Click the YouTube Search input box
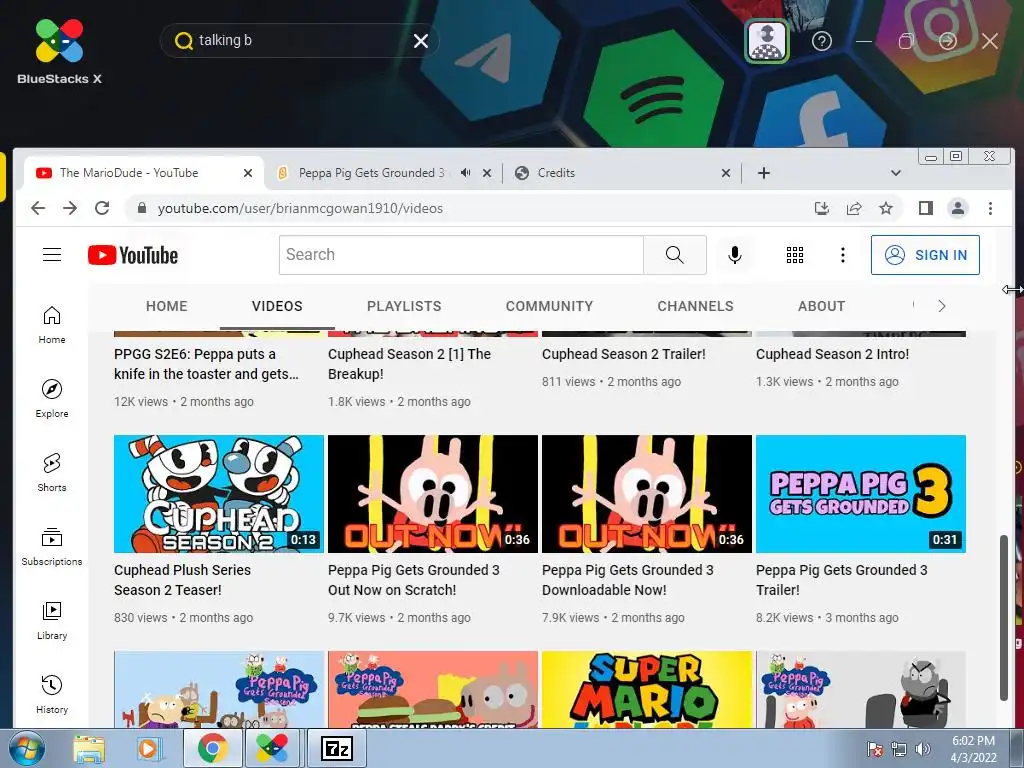Image resolution: width=1024 pixels, height=768 pixels. (x=461, y=255)
